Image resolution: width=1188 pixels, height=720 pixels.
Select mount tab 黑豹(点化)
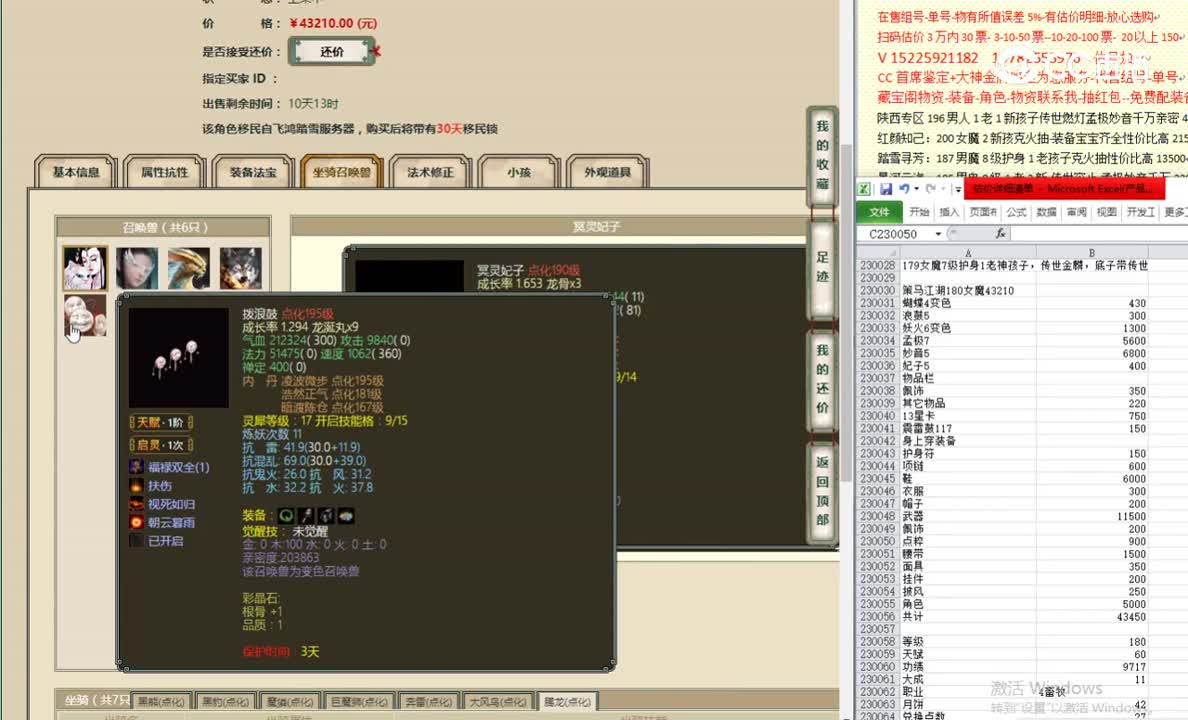226,702
